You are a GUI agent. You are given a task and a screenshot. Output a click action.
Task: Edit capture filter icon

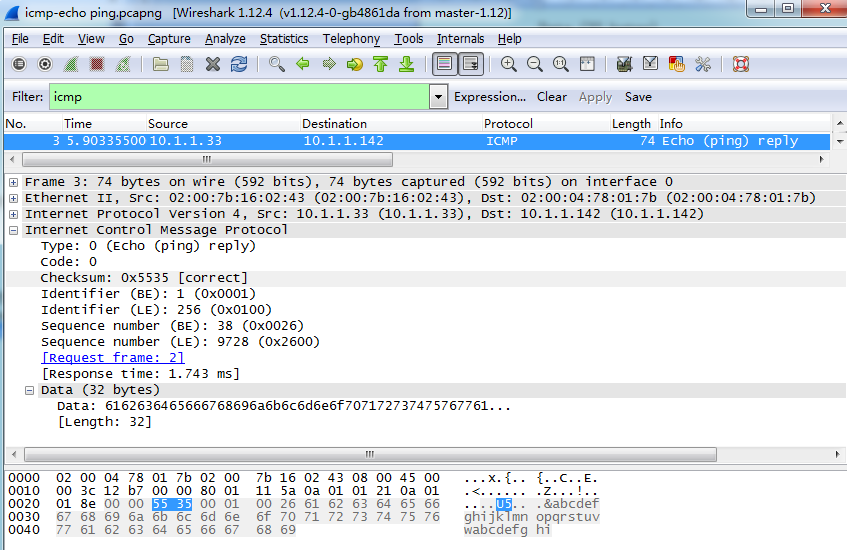[624, 64]
